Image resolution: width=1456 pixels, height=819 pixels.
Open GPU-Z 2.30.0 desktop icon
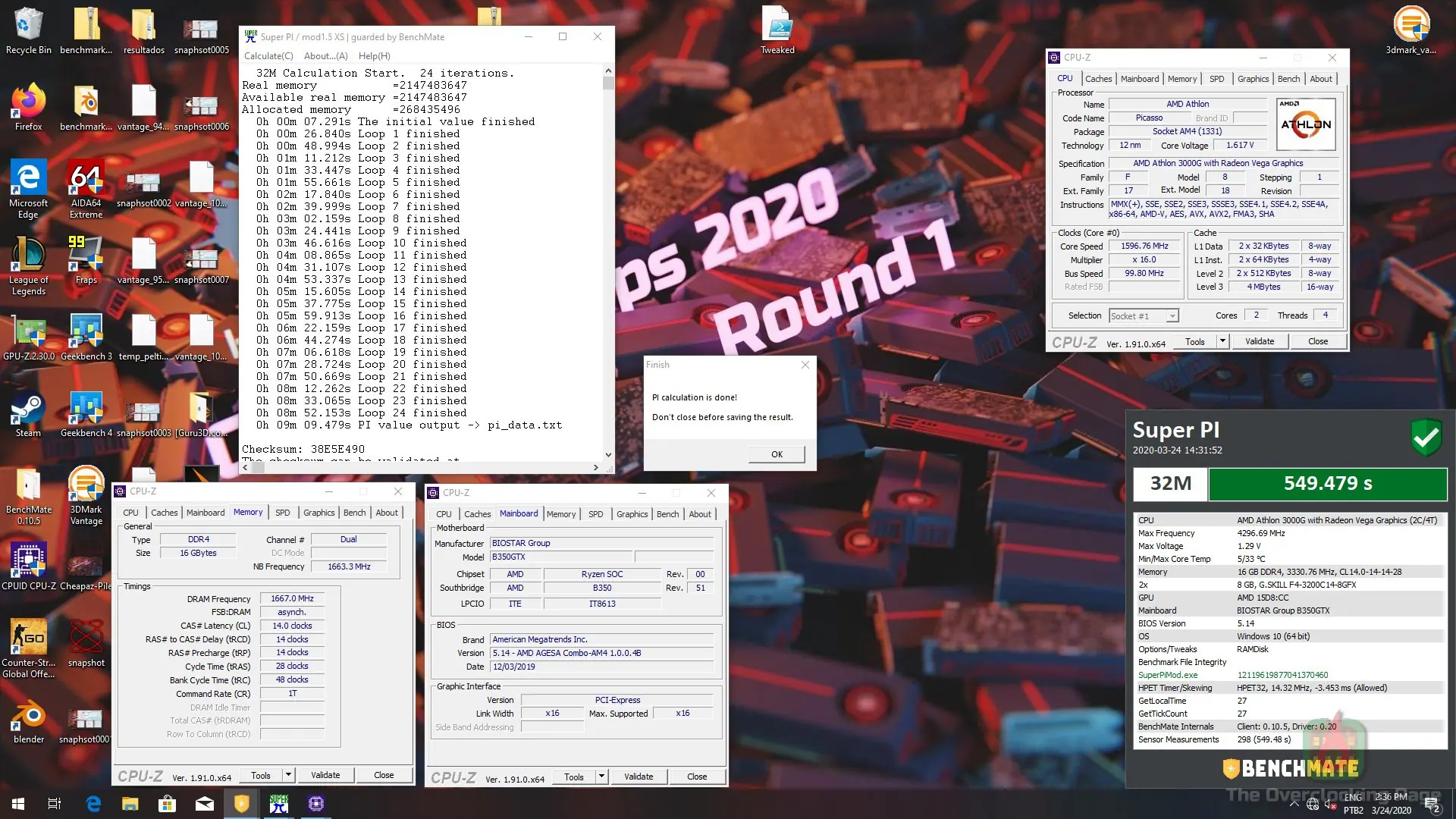28,337
